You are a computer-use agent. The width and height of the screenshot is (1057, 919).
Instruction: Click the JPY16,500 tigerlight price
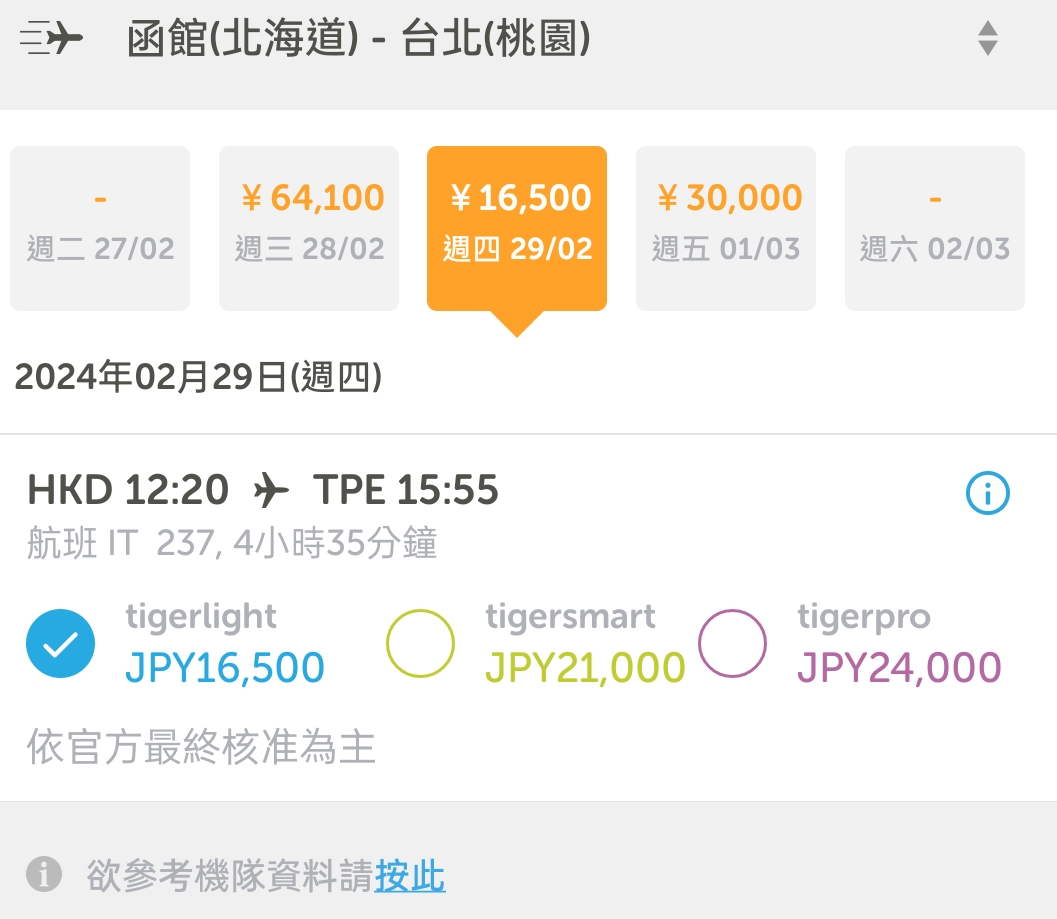click(x=225, y=668)
